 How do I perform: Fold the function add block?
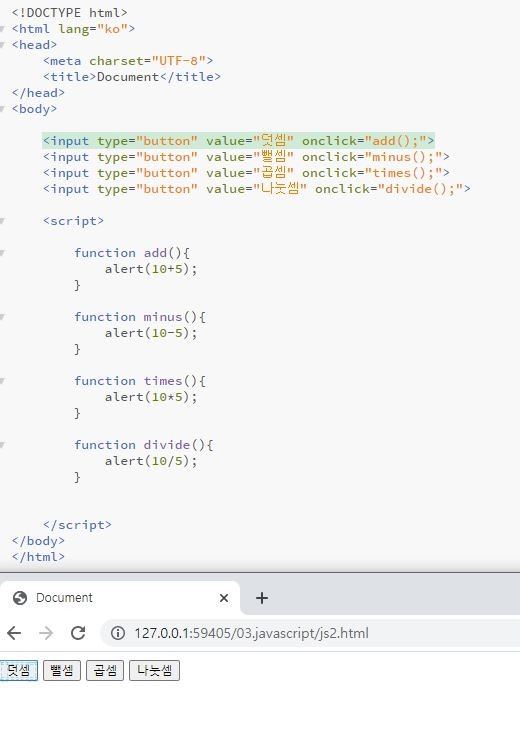point(2,253)
